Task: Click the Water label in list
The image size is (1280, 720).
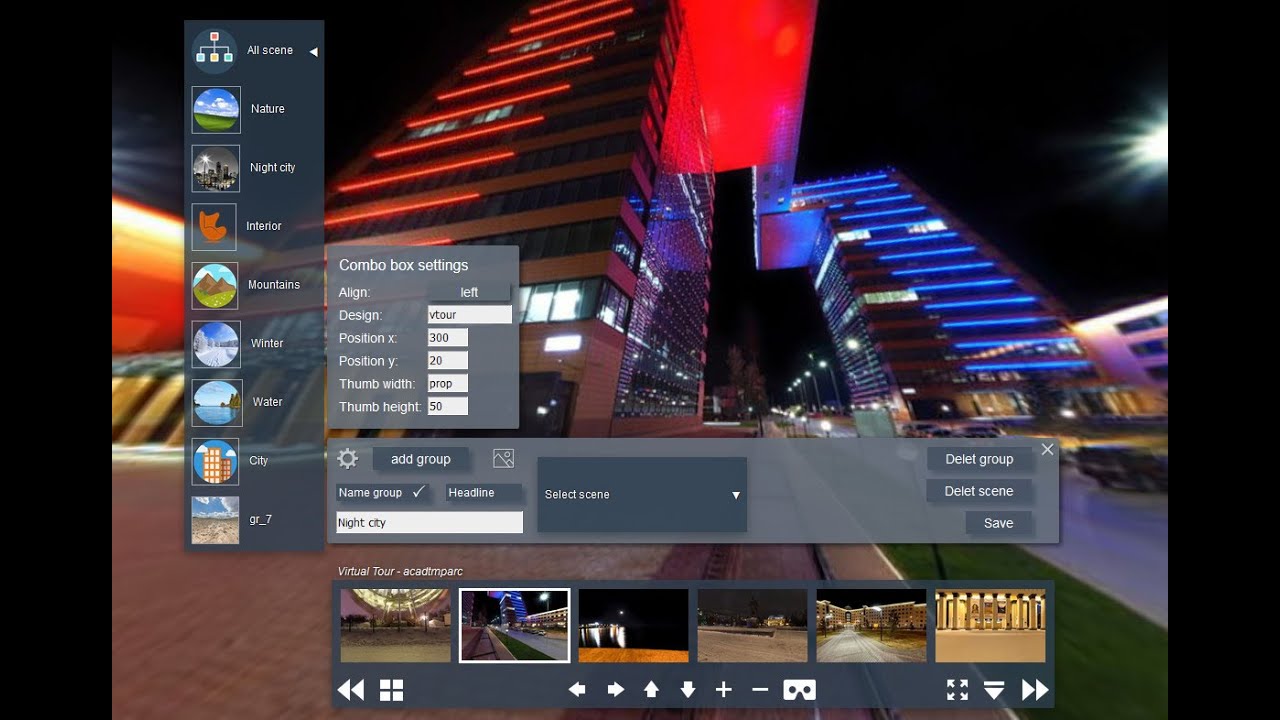Action: tap(268, 402)
